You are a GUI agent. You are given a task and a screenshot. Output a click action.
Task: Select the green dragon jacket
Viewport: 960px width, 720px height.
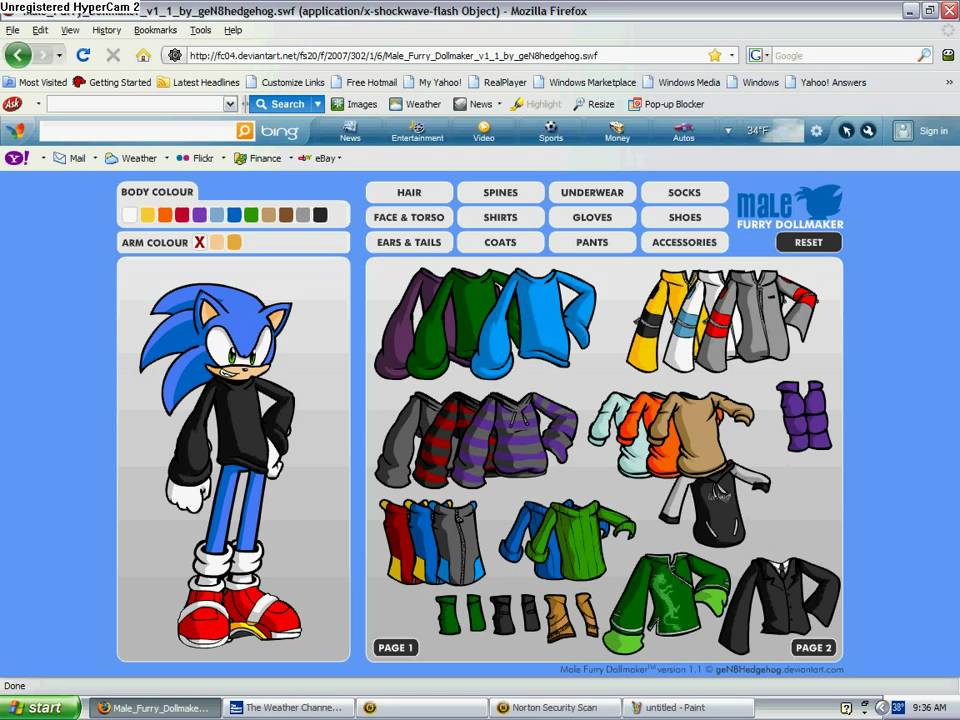tap(665, 603)
